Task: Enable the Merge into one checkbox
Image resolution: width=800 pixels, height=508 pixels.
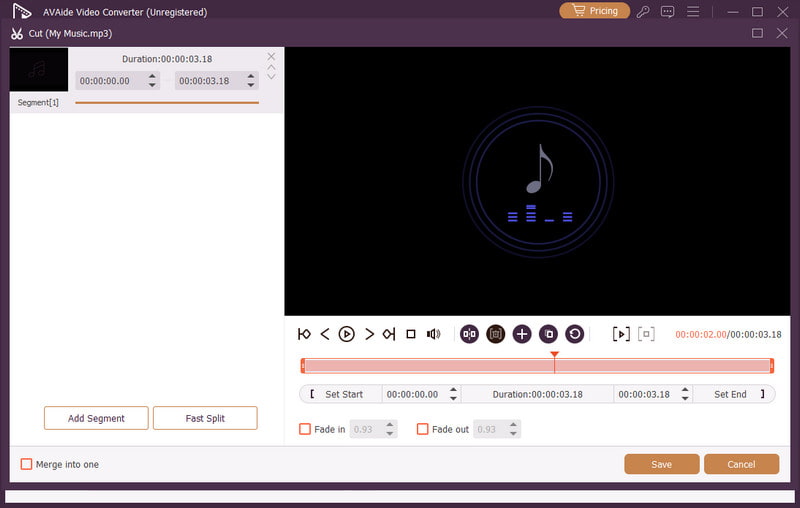Action: [26, 464]
